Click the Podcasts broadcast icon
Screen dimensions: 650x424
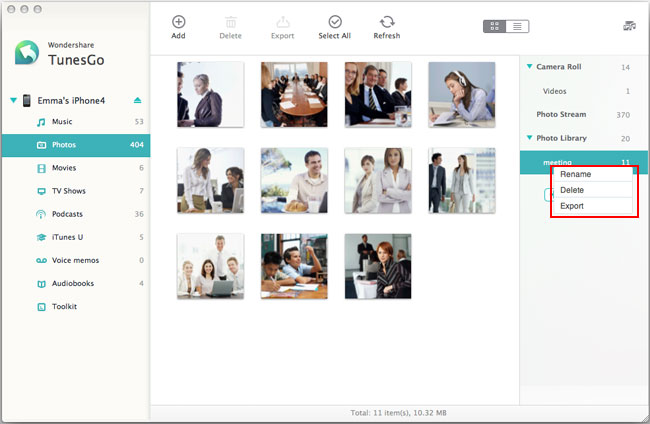(41, 214)
